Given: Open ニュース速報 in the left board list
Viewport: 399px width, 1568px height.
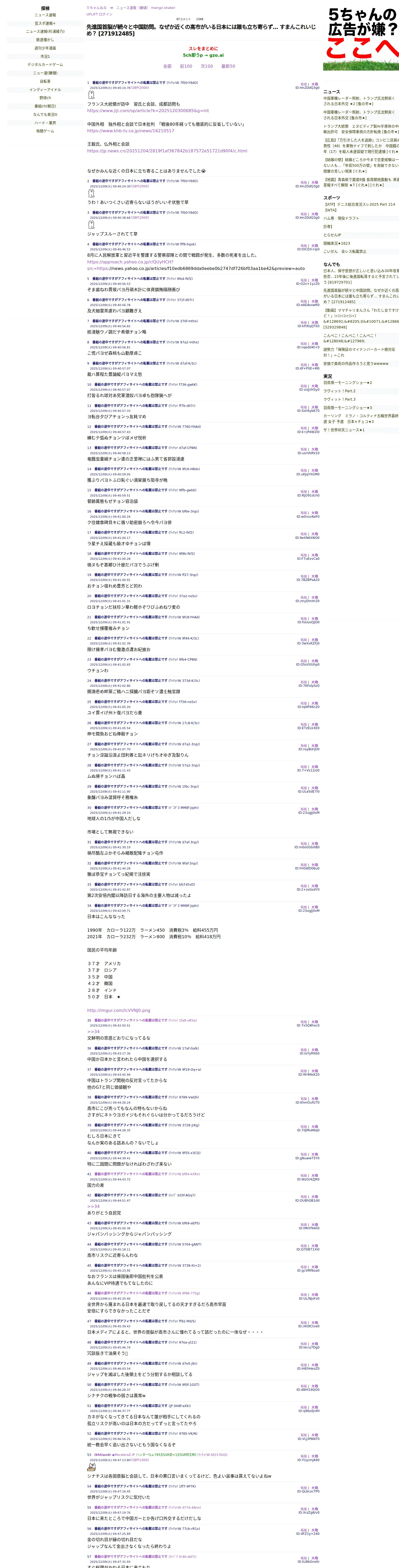Looking at the screenshot, I should (x=45, y=15).
